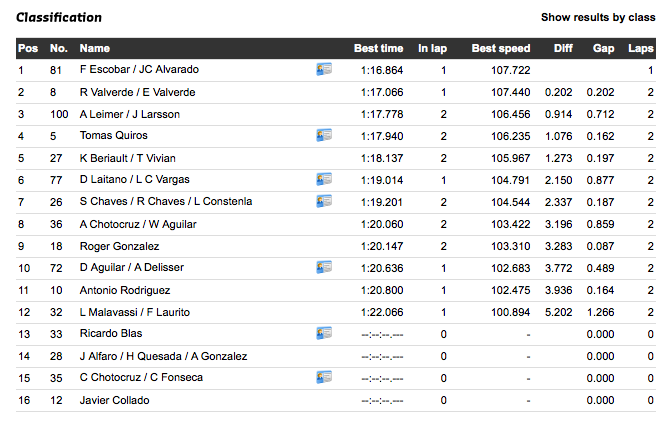Click profile card icon next to D Aguilar / A Delisser

(x=324, y=268)
